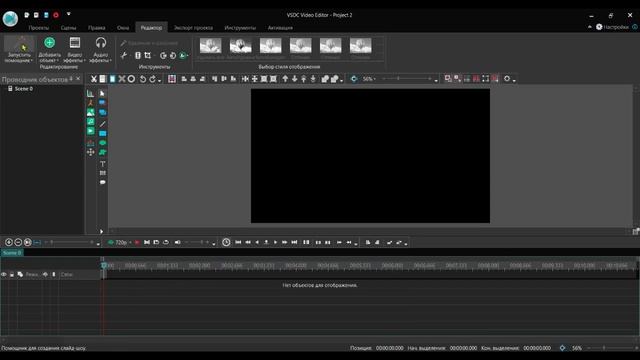
Task: Open the Экспорт проекта tab
Action: pyautogui.click(x=193, y=28)
